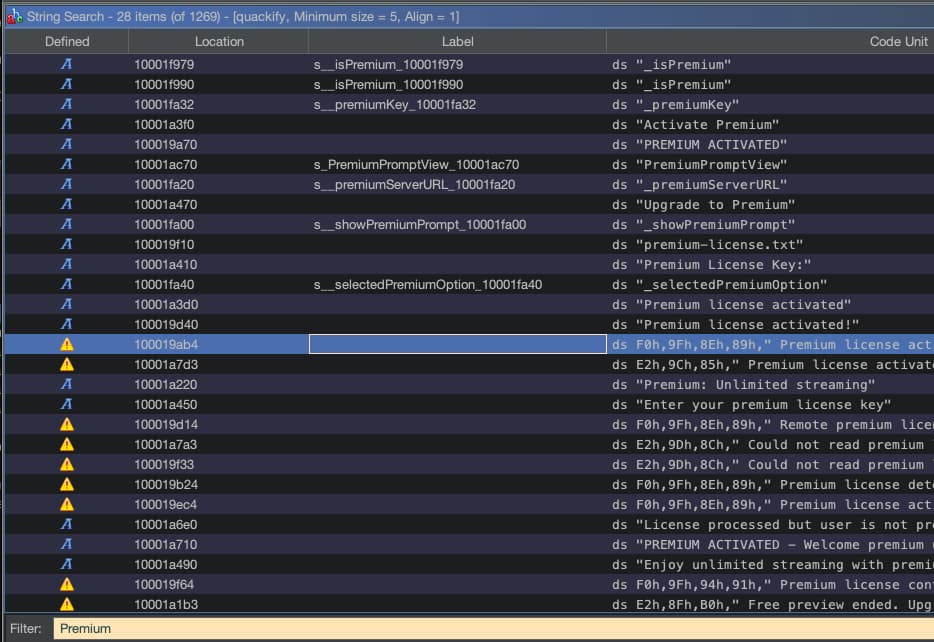Sort the table by the Location column
934x642 pixels.
(219, 41)
